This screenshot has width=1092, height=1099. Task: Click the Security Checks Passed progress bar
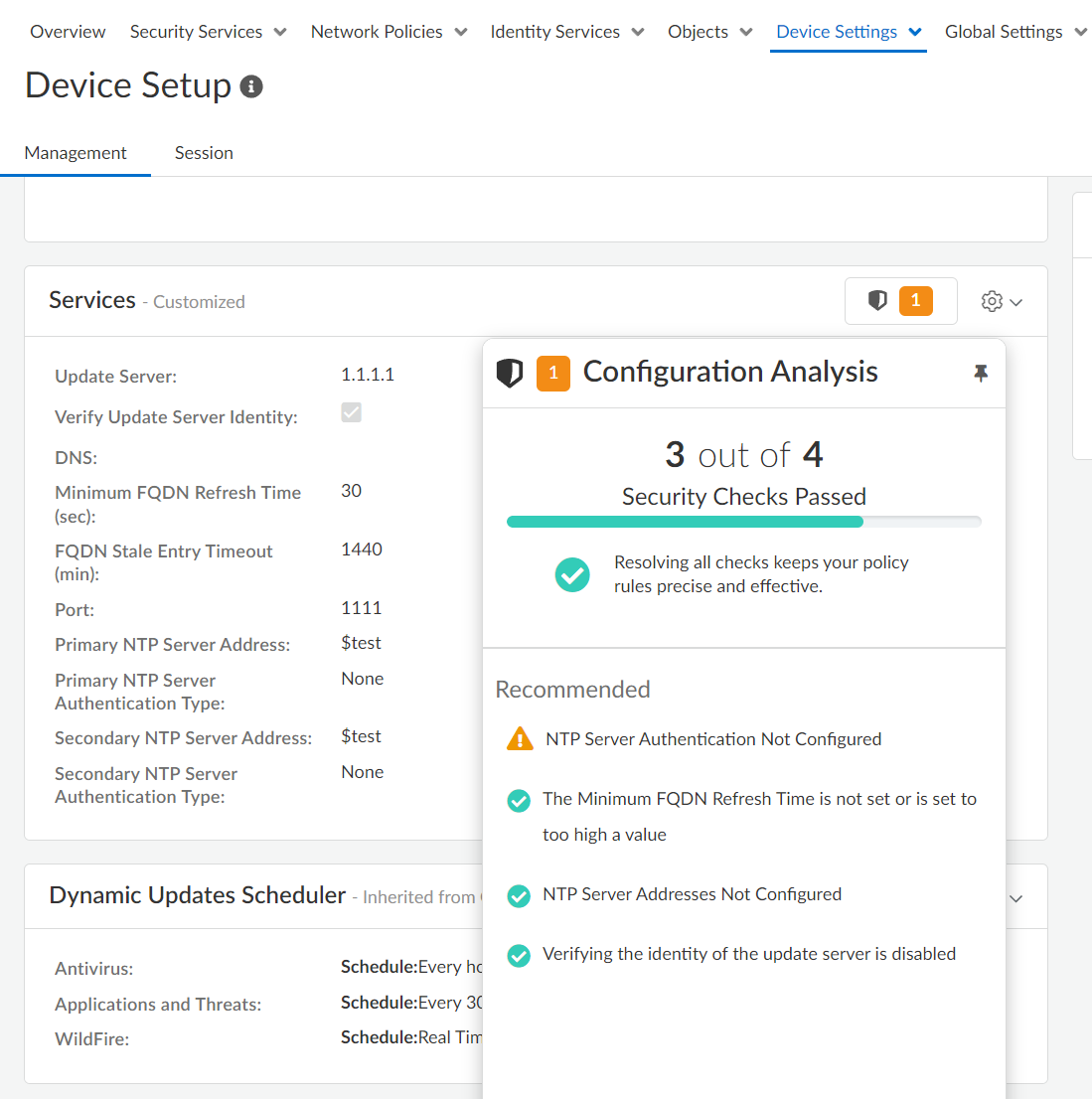click(x=743, y=522)
